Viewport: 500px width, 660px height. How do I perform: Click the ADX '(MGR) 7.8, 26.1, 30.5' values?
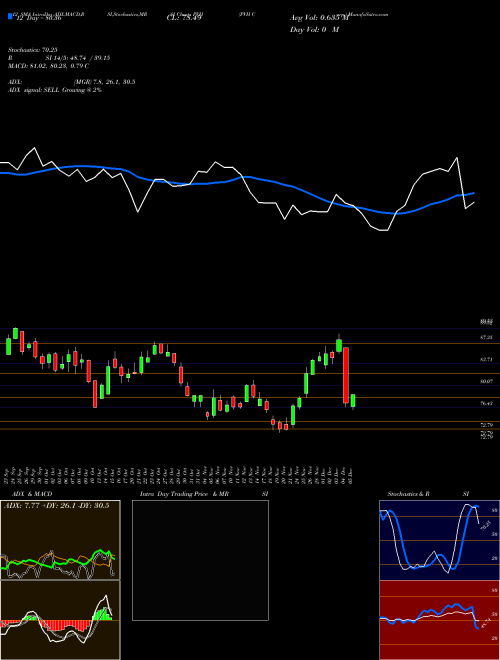104,82
